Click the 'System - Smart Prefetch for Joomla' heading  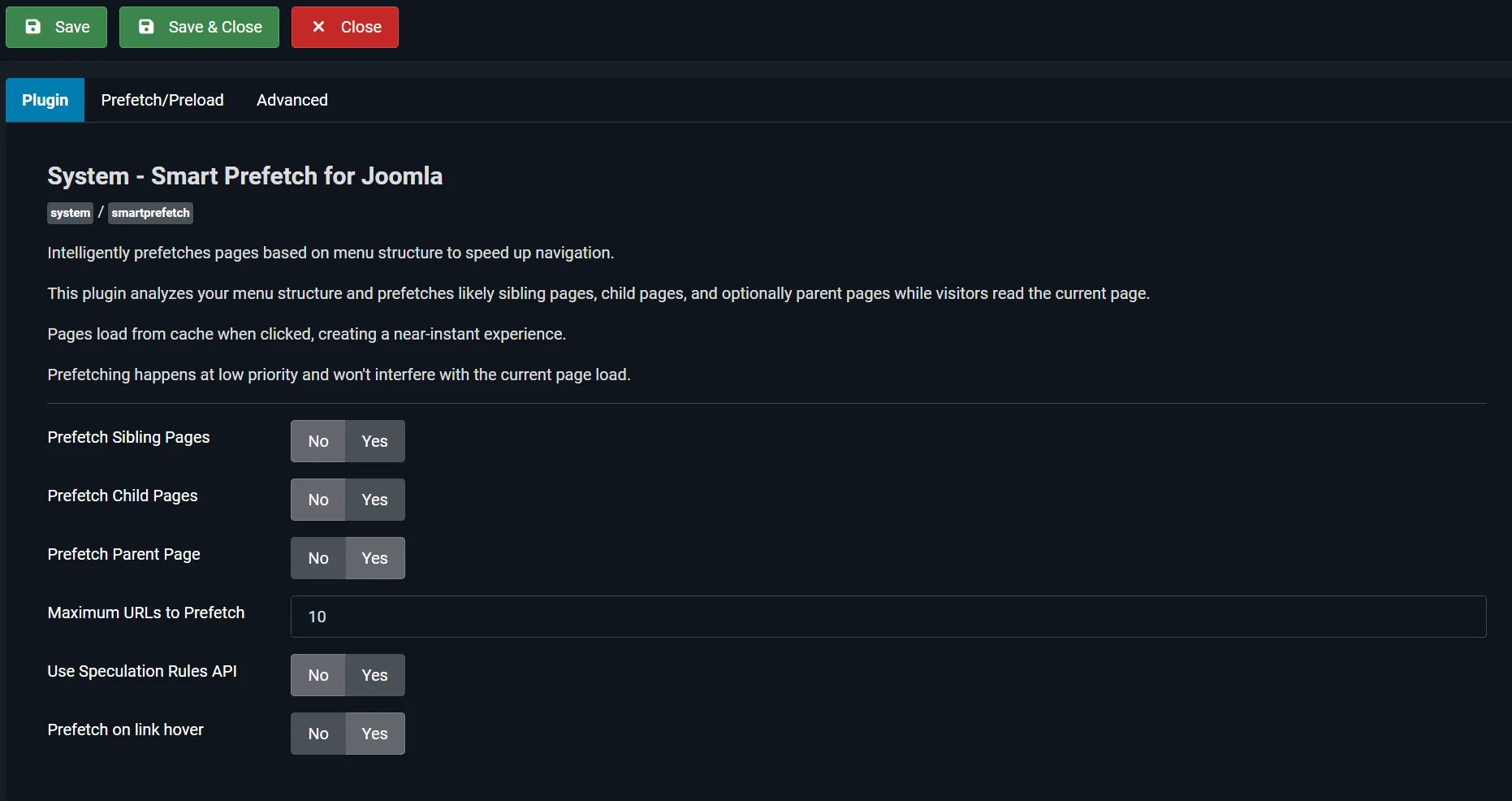pyautogui.click(x=244, y=176)
